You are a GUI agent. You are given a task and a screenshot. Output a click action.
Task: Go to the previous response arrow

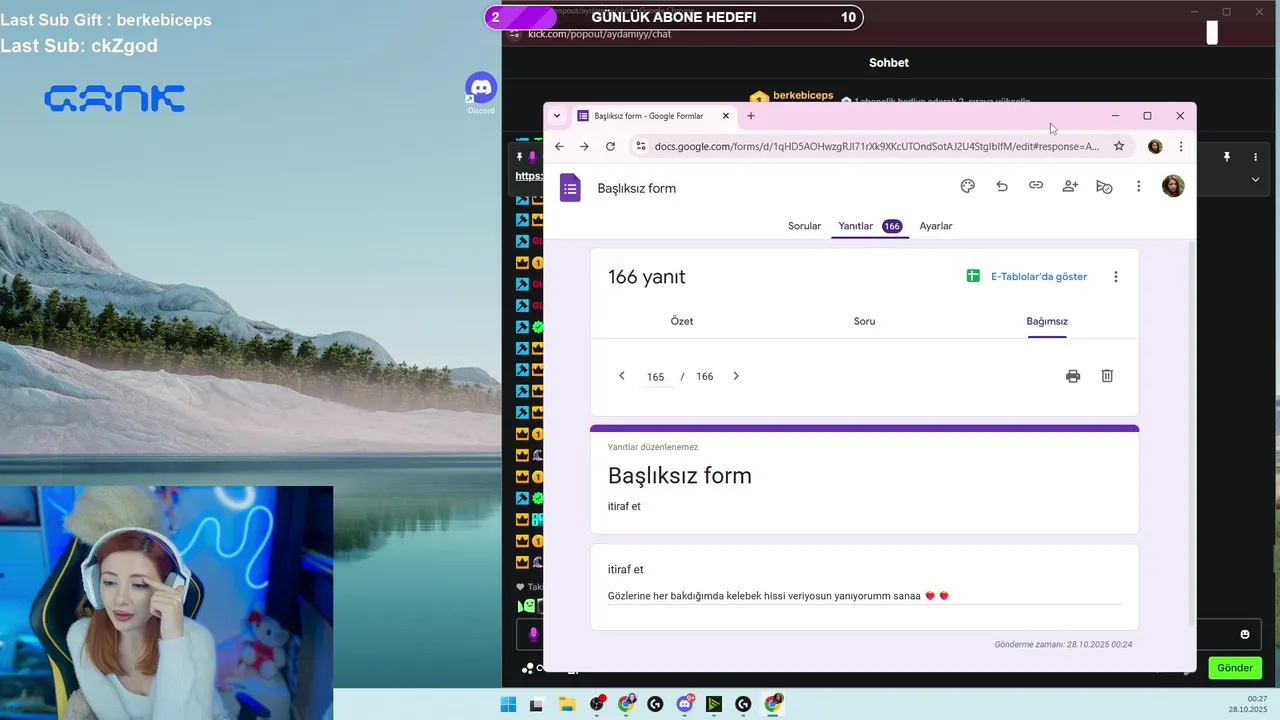pyautogui.click(x=622, y=376)
